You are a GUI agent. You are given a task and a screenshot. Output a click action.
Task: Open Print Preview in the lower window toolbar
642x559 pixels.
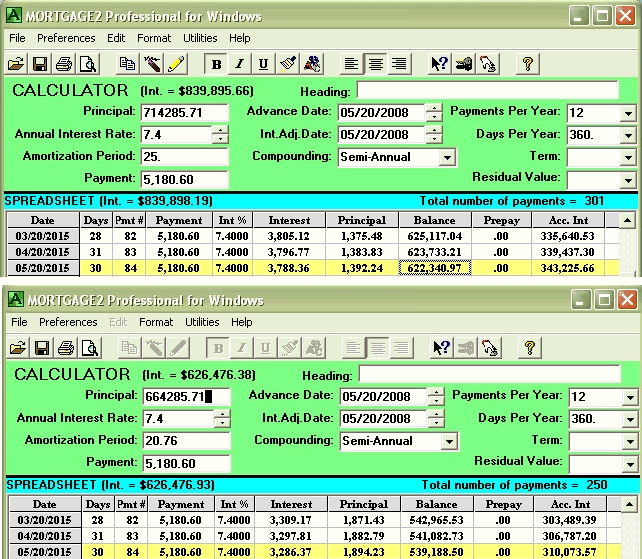tap(88, 348)
